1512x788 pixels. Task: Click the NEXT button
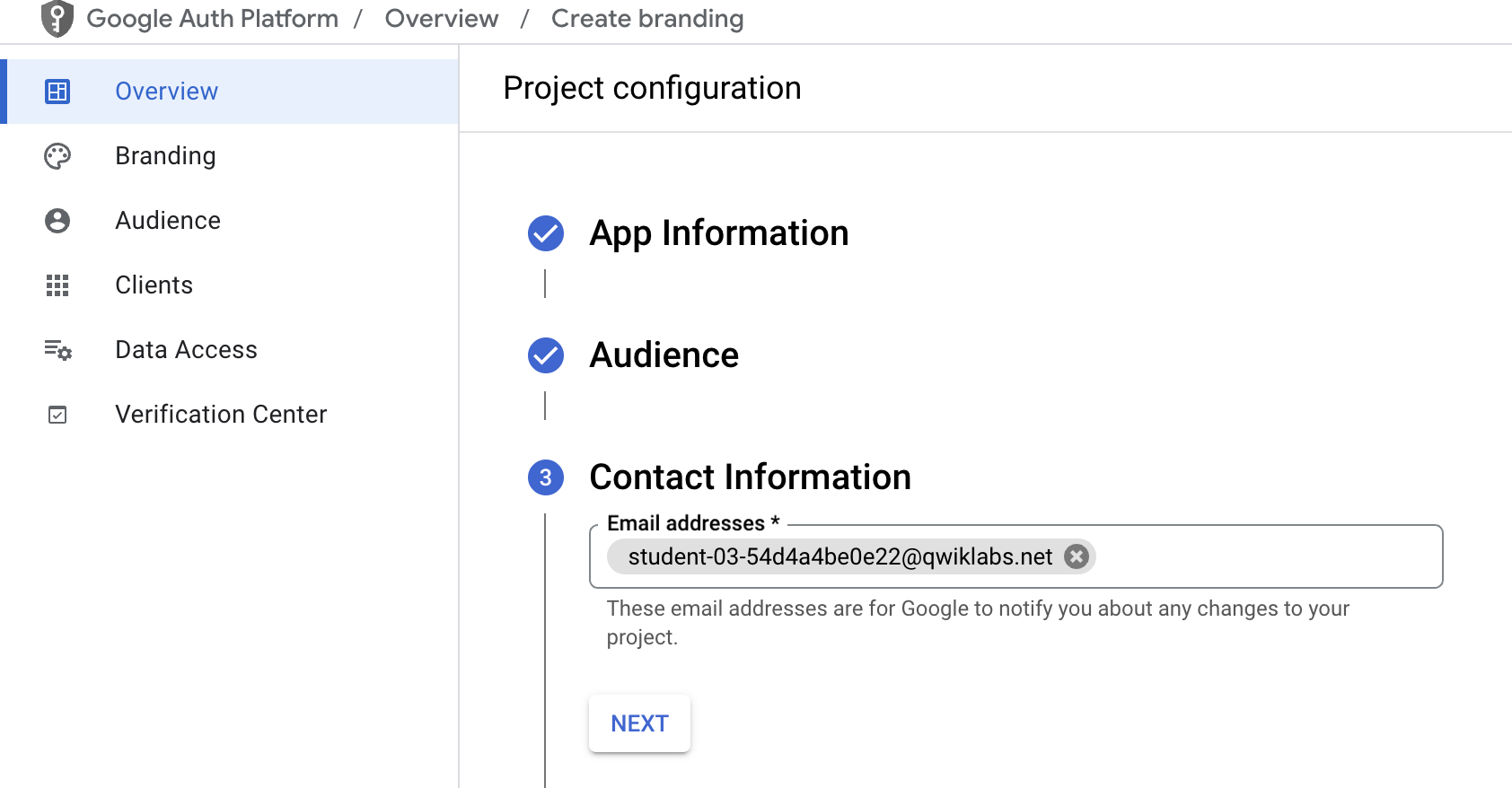(x=639, y=723)
